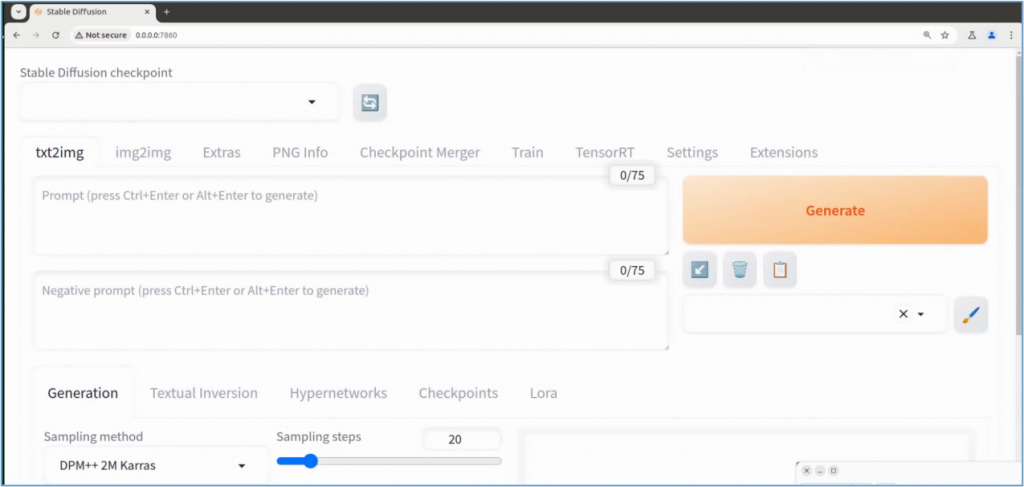Switch to the txt2img tab
The width and height of the screenshot is (1024, 487).
[59, 153]
